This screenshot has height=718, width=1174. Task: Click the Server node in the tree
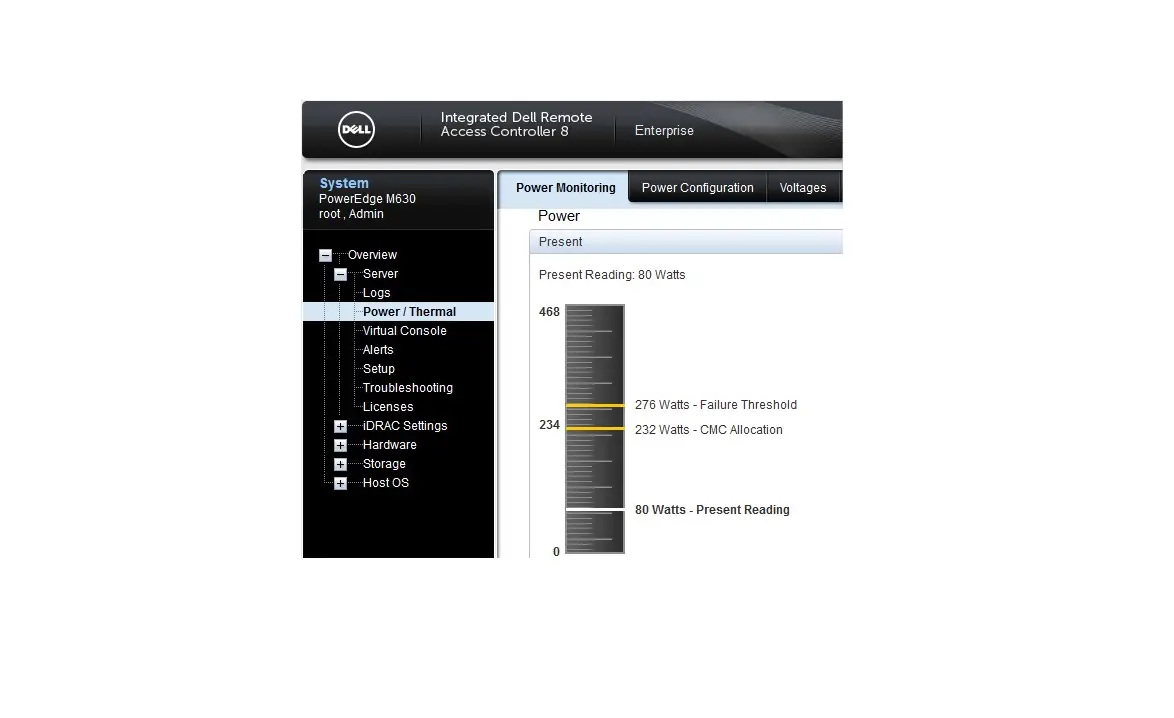pos(380,273)
